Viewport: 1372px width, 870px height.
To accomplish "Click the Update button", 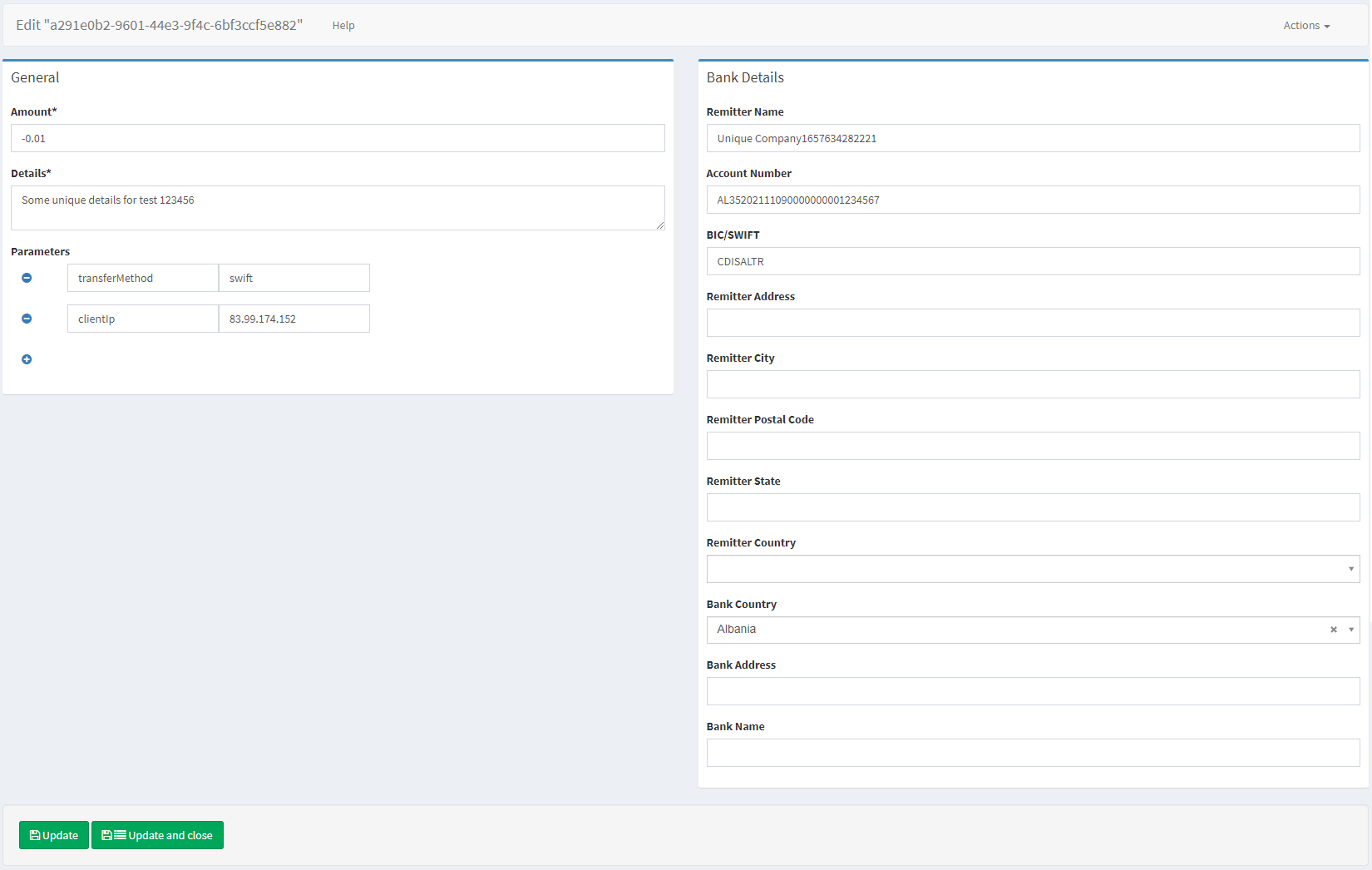I will tap(54, 835).
